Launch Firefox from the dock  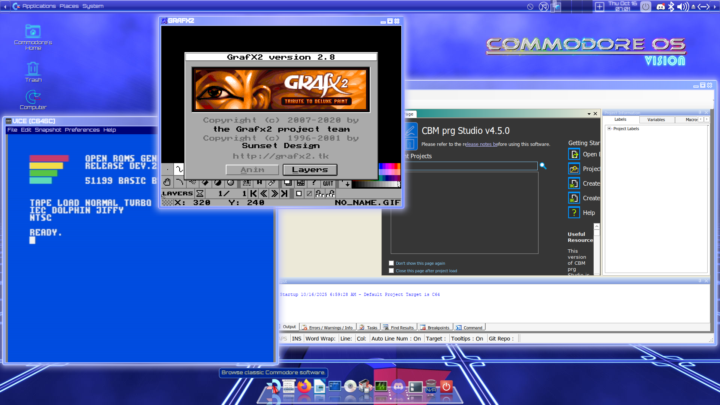point(304,386)
